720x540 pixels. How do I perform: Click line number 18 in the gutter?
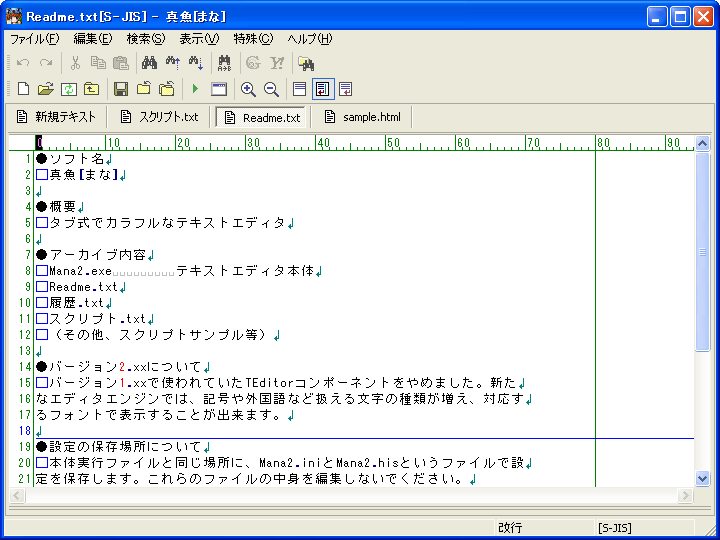click(25, 431)
